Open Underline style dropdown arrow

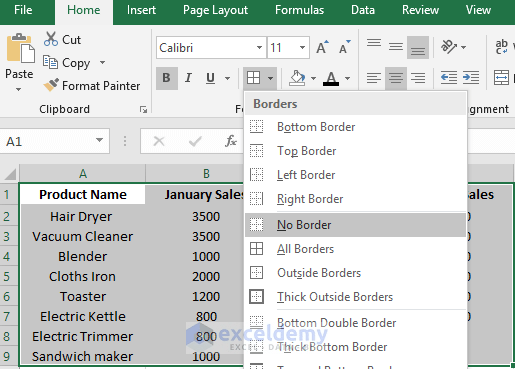[x=228, y=78]
